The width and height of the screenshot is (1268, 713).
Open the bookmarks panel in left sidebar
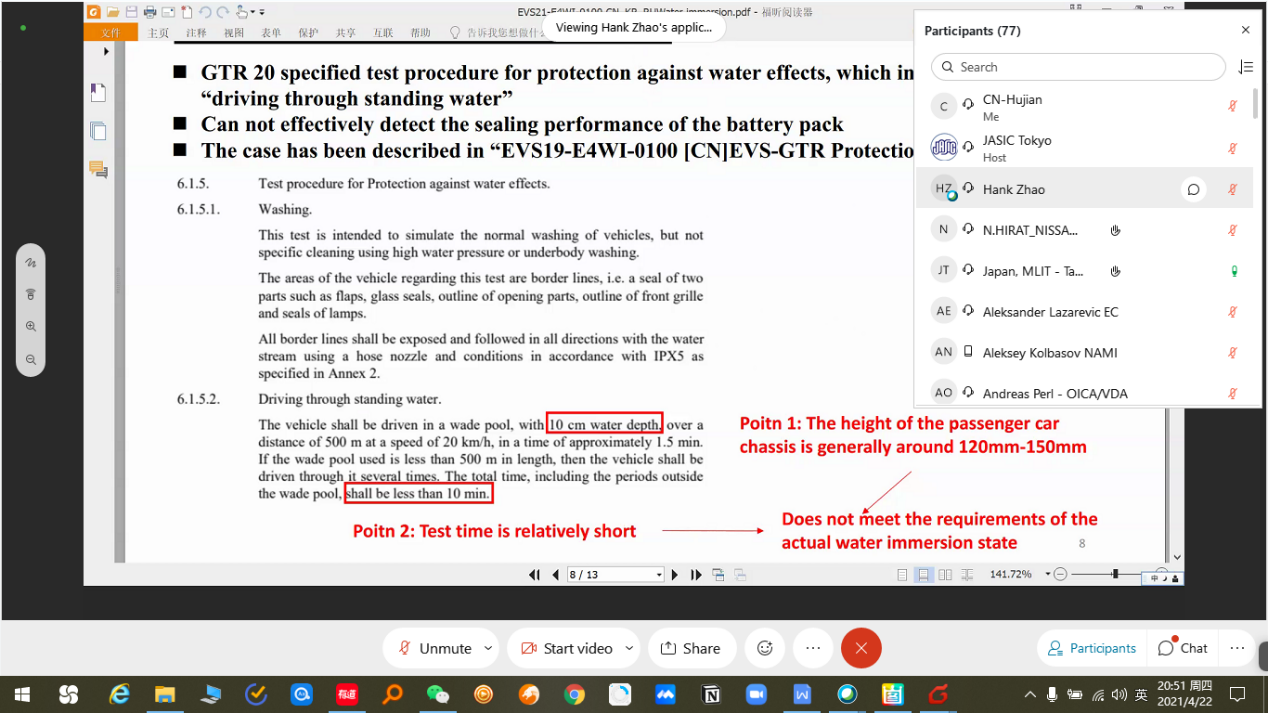pos(98,93)
